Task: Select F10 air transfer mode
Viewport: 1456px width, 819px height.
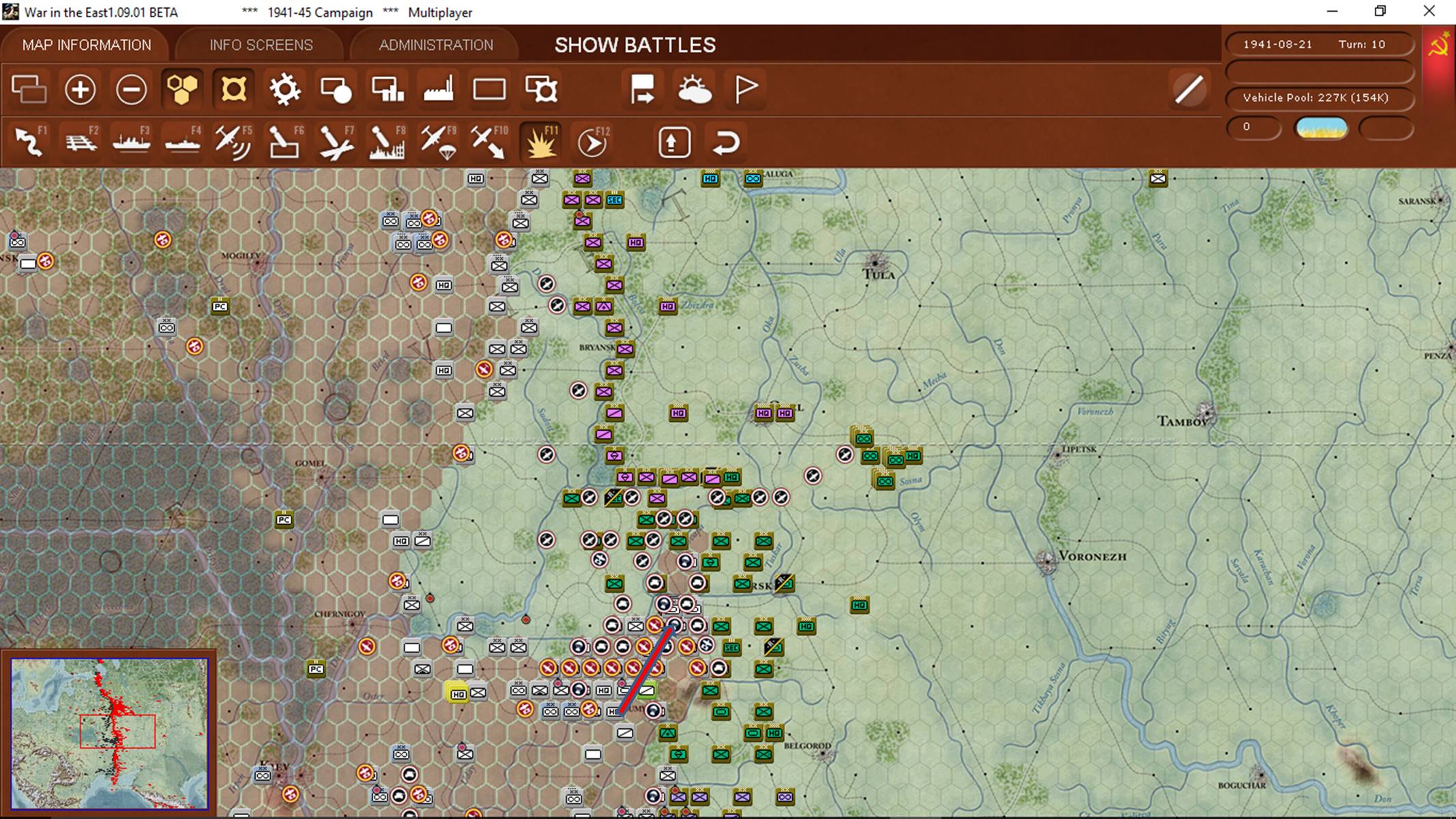Action: pos(490,142)
